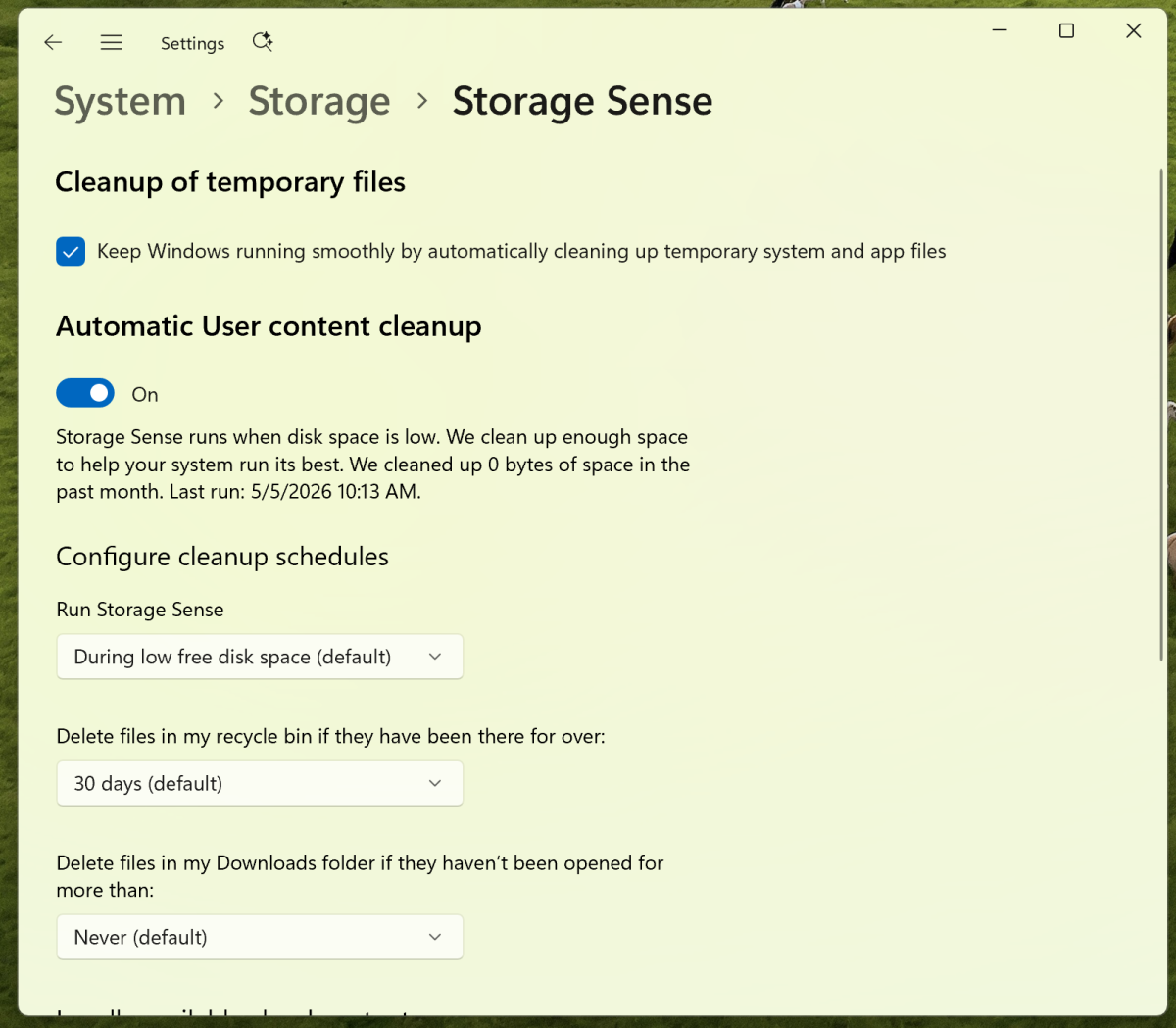Screen dimensions: 1176x1028
Task: Click the Settings title label
Action: pyautogui.click(x=192, y=43)
